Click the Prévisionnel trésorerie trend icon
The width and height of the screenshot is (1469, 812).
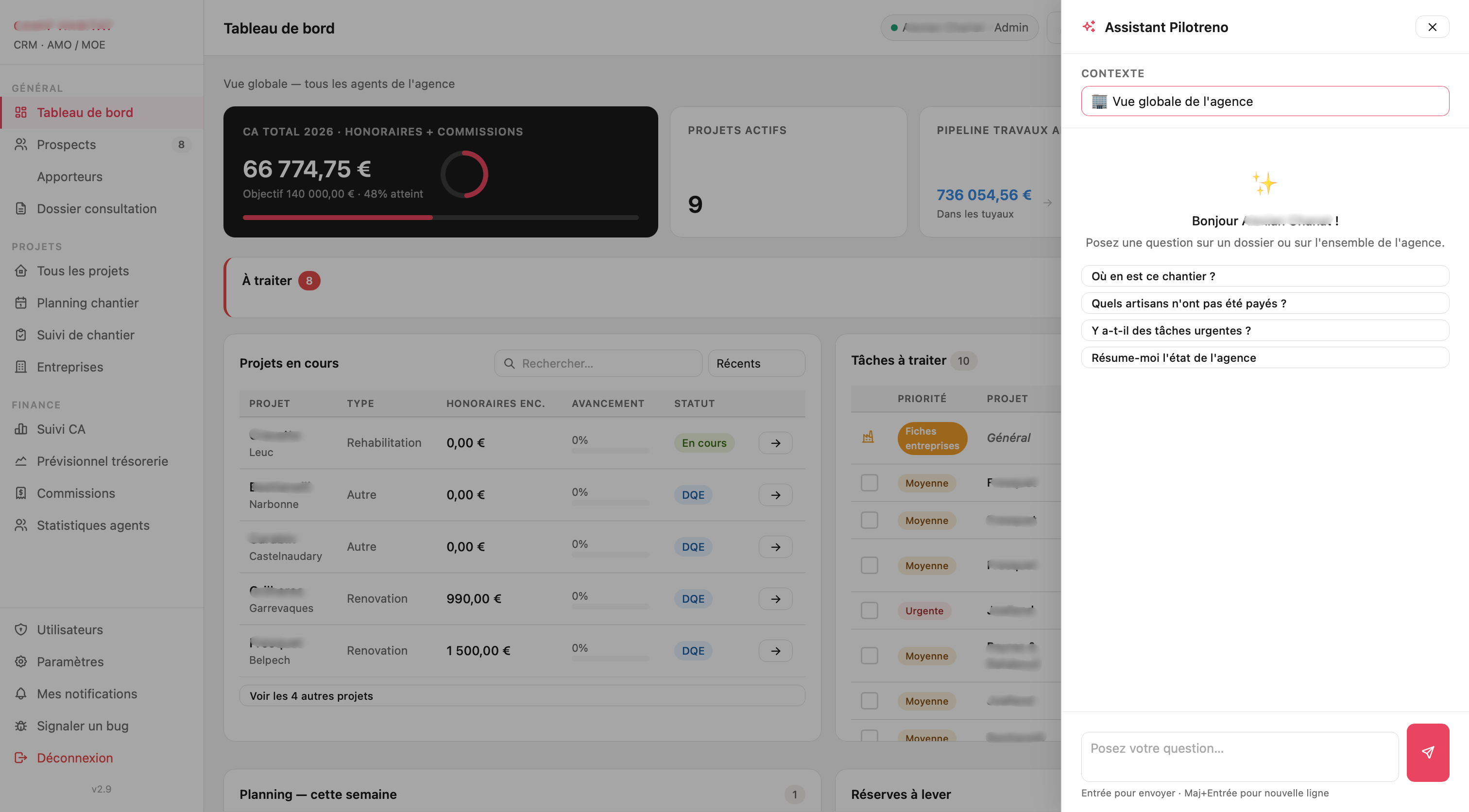pos(21,461)
